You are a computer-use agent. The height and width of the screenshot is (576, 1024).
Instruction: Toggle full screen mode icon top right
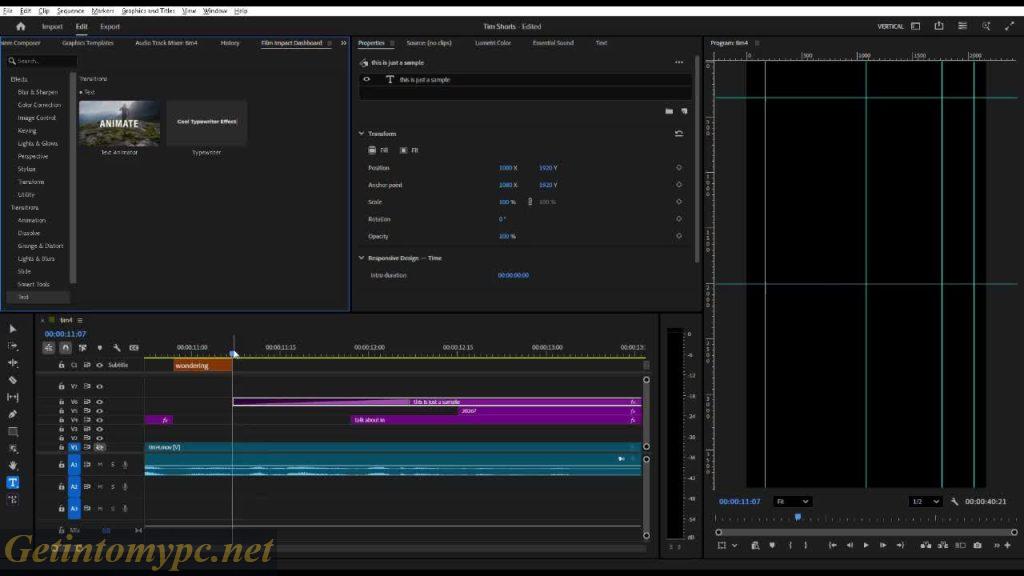pyautogui.click(x=1009, y=26)
